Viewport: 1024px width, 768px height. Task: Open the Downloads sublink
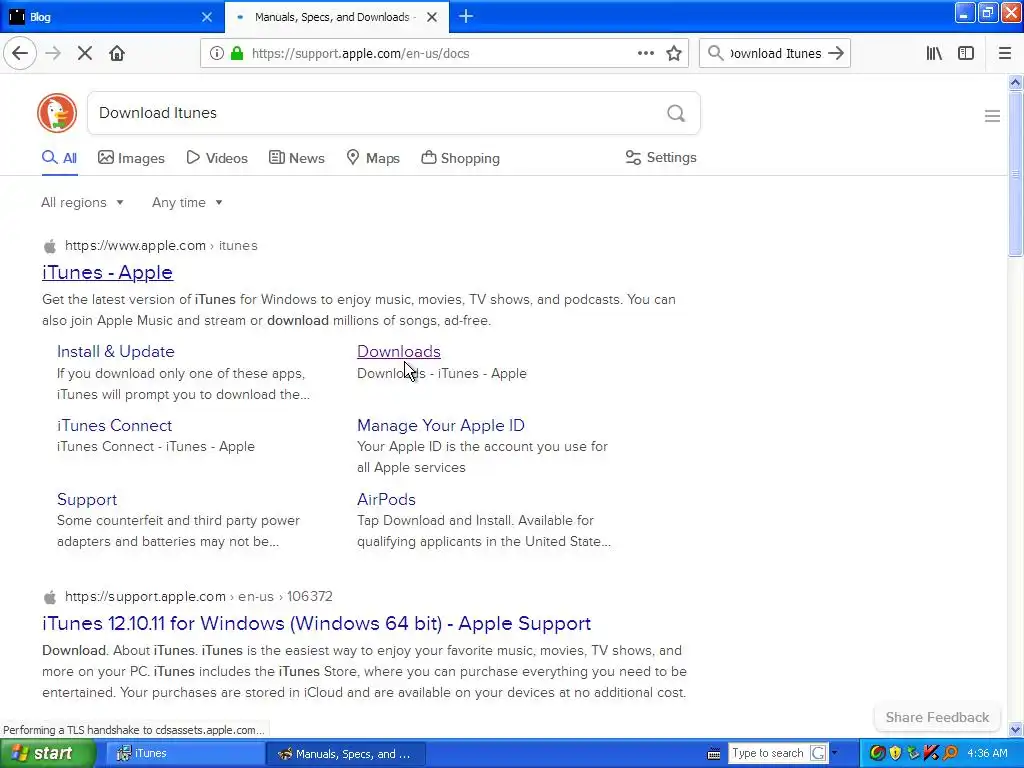[x=399, y=351]
